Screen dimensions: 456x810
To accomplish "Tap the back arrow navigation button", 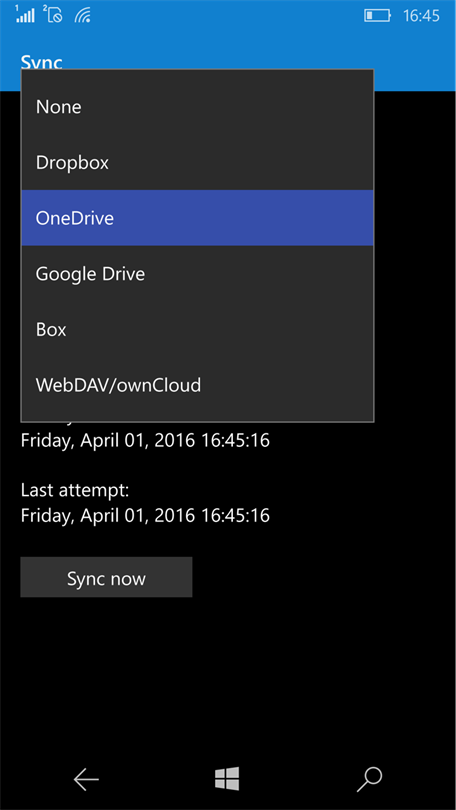I will 86,779.
